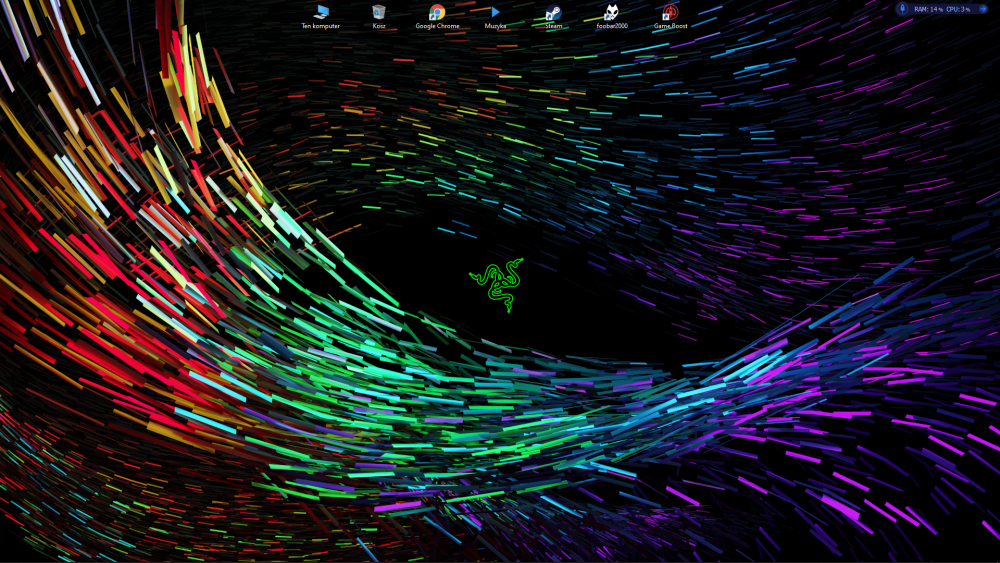The height and width of the screenshot is (563, 1000).
Task: Click the rocket boost icon in widget
Action: (902, 9)
